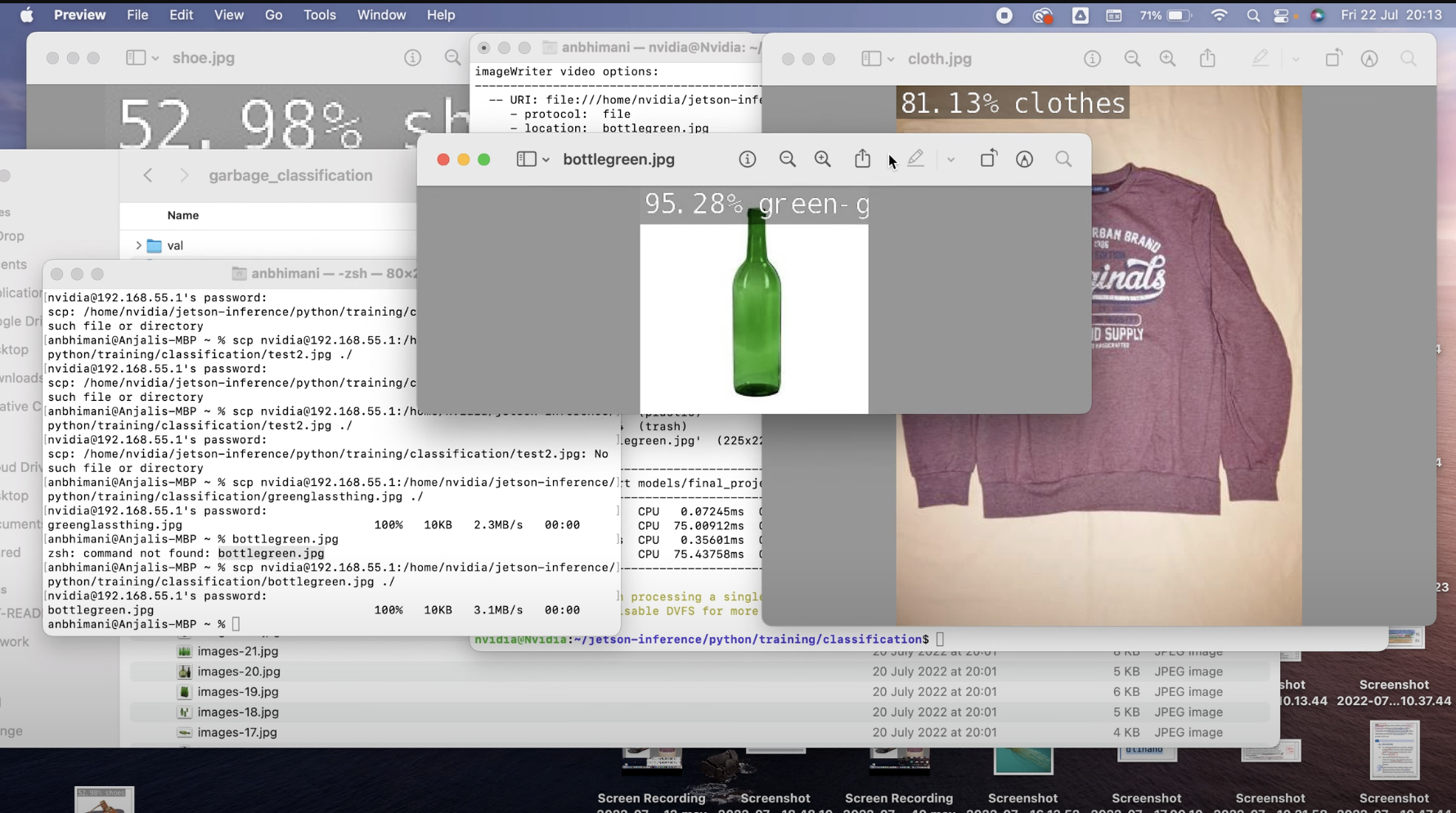
Task: Open the Apple menu
Action: tap(26, 15)
